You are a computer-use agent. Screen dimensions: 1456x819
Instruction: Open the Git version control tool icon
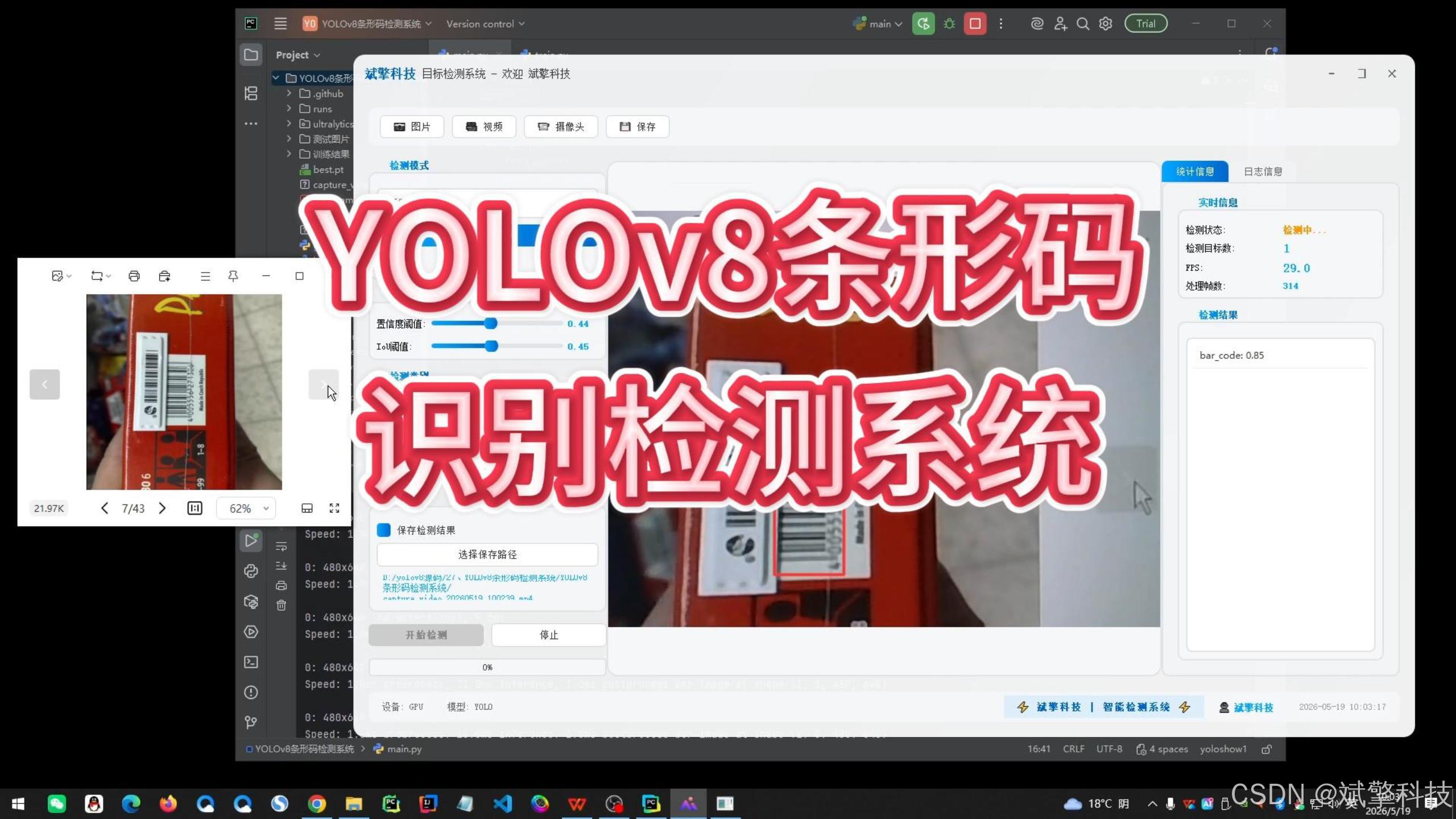point(251,722)
